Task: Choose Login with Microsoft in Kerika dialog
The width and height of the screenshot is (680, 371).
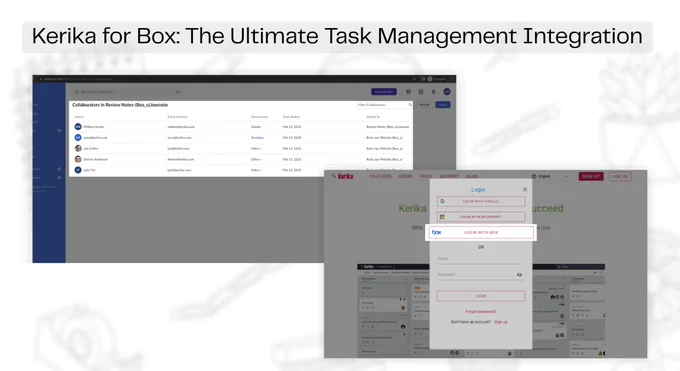Action: coord(481,217)
